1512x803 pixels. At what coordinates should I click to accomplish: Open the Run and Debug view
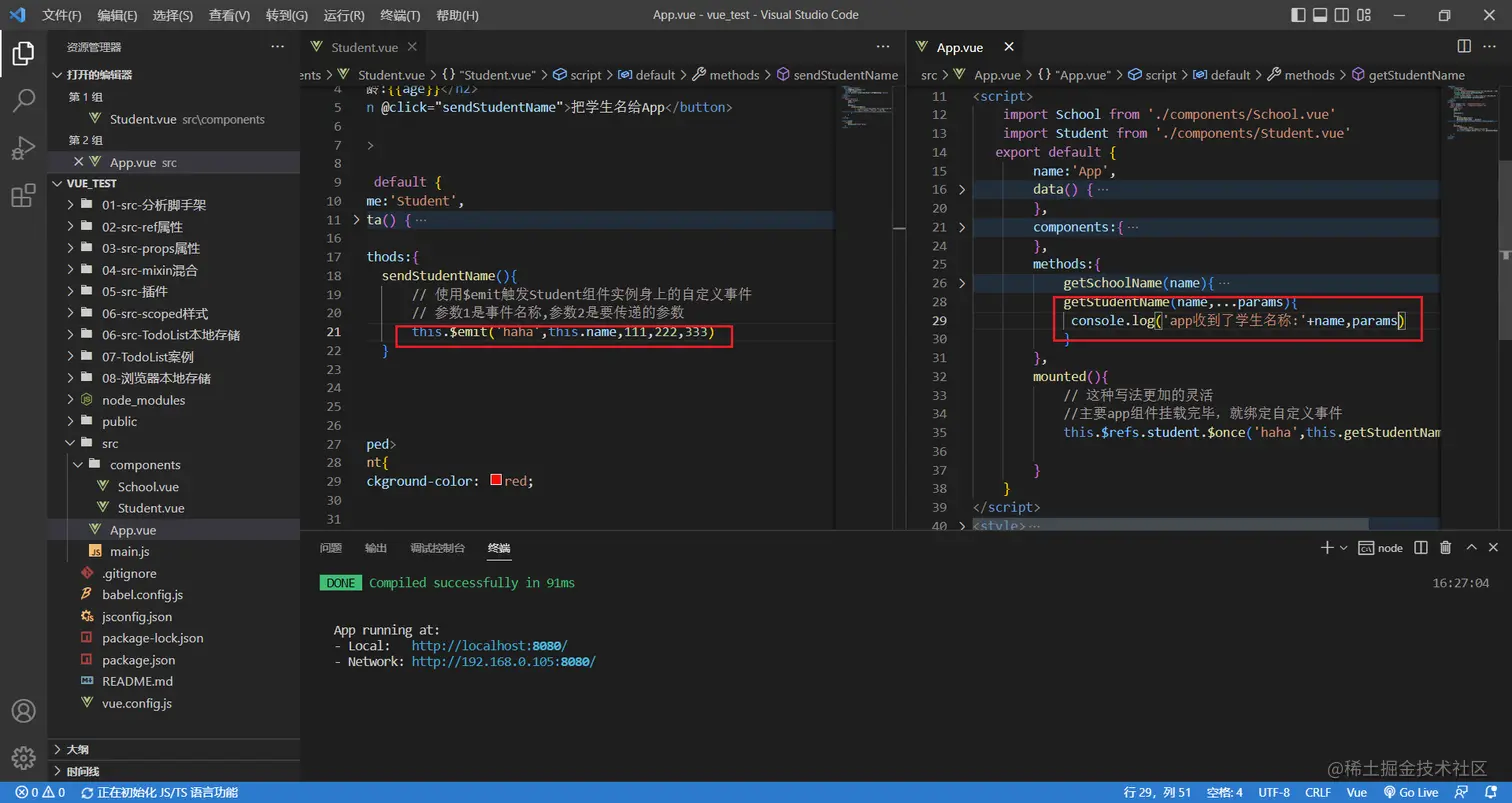pyautogui.click(x=23, y=148)
